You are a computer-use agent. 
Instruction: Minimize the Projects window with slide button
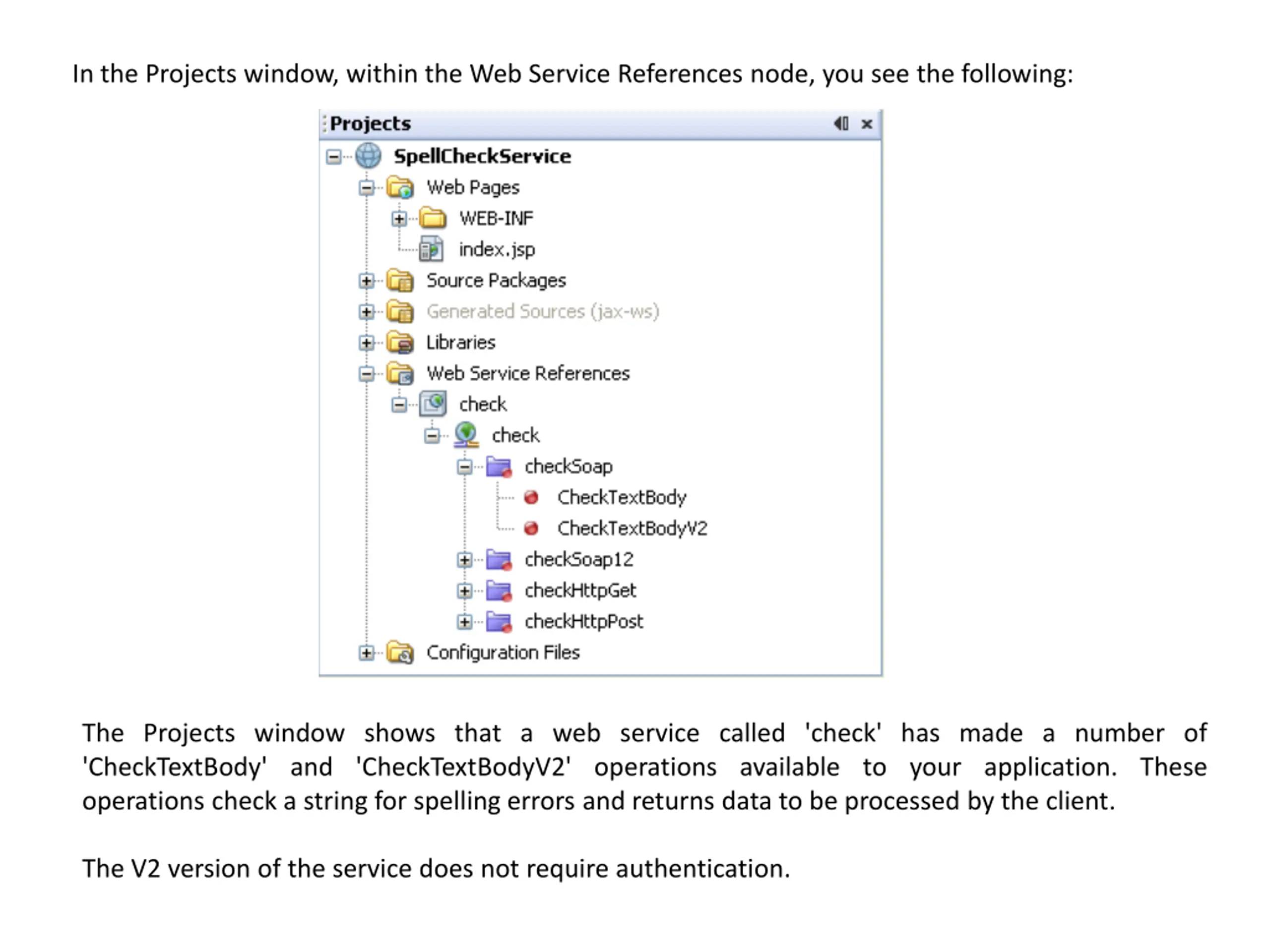(x=841, y=123)
